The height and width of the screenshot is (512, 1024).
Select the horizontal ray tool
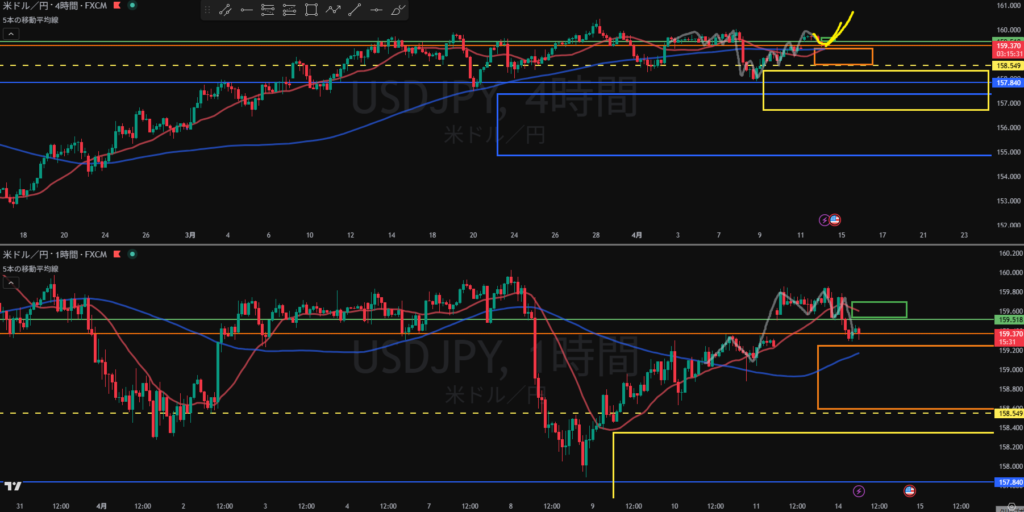pos(246,11)
